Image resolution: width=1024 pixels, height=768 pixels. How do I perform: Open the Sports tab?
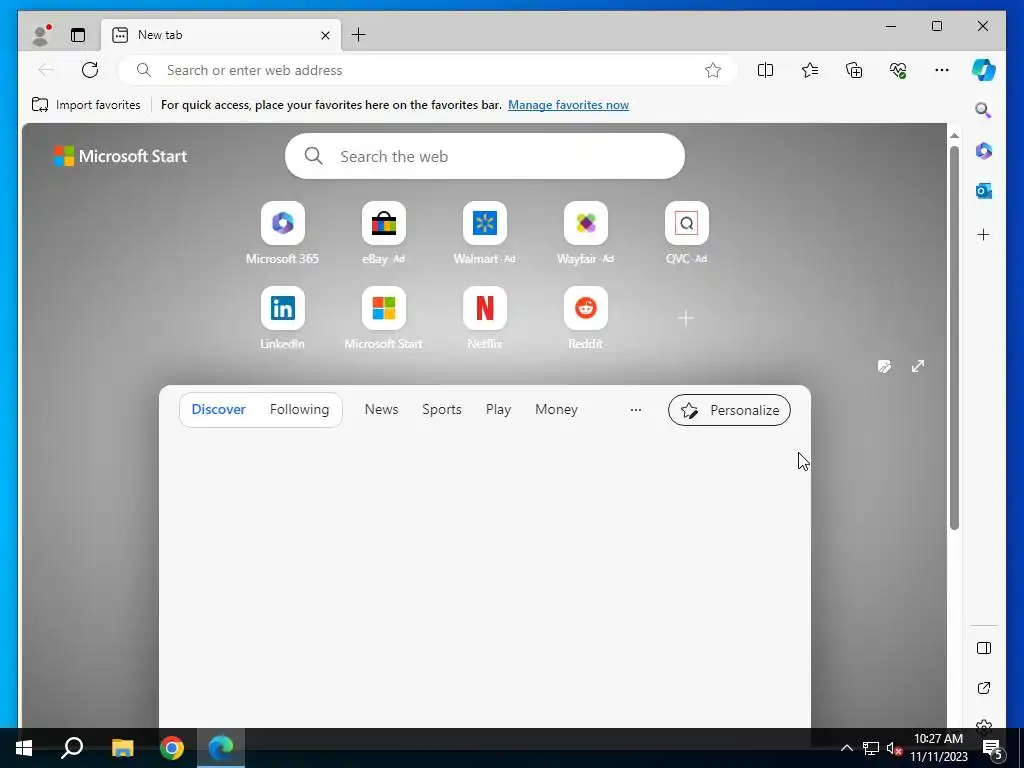pyautogui.click(x=441, y=409)
